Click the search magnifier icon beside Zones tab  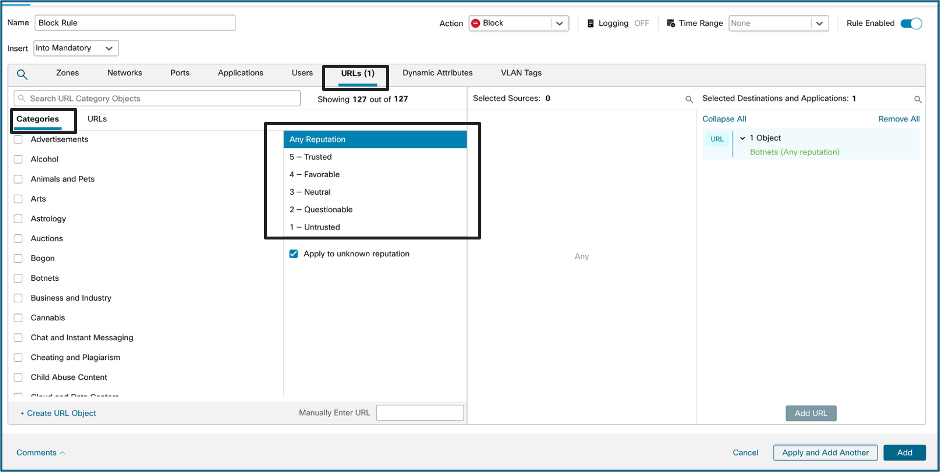[x=22, y=74]
